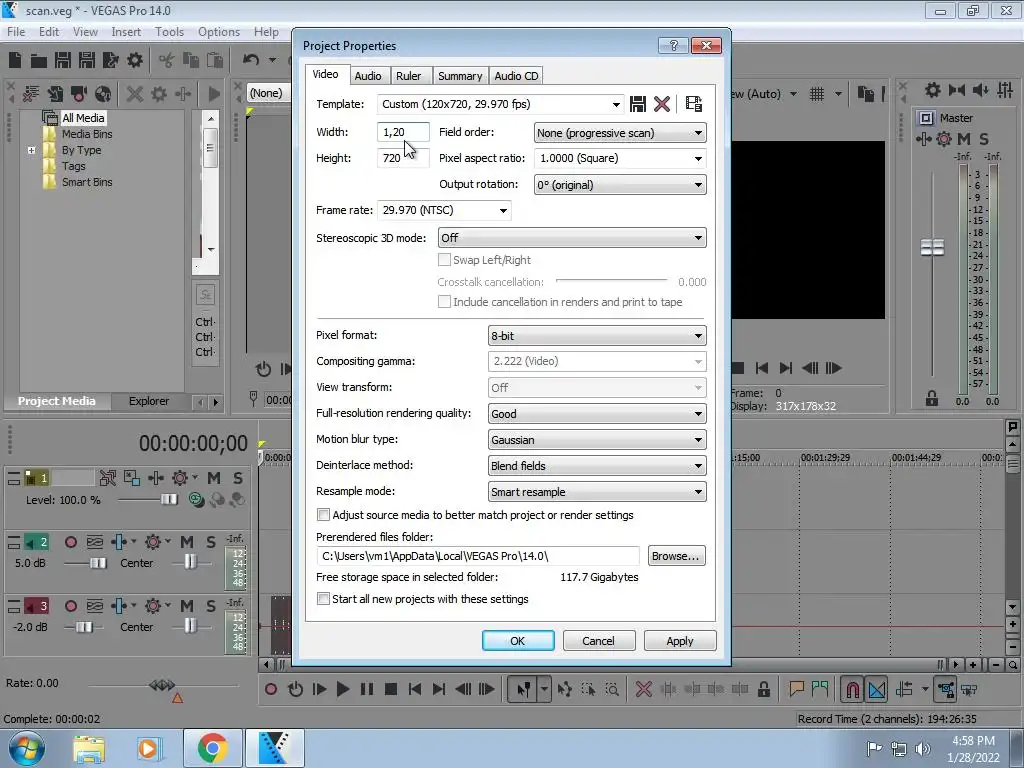Click the Match Media Video Settings icon
Screen dimensions: 1024x768
click(694, 104)
